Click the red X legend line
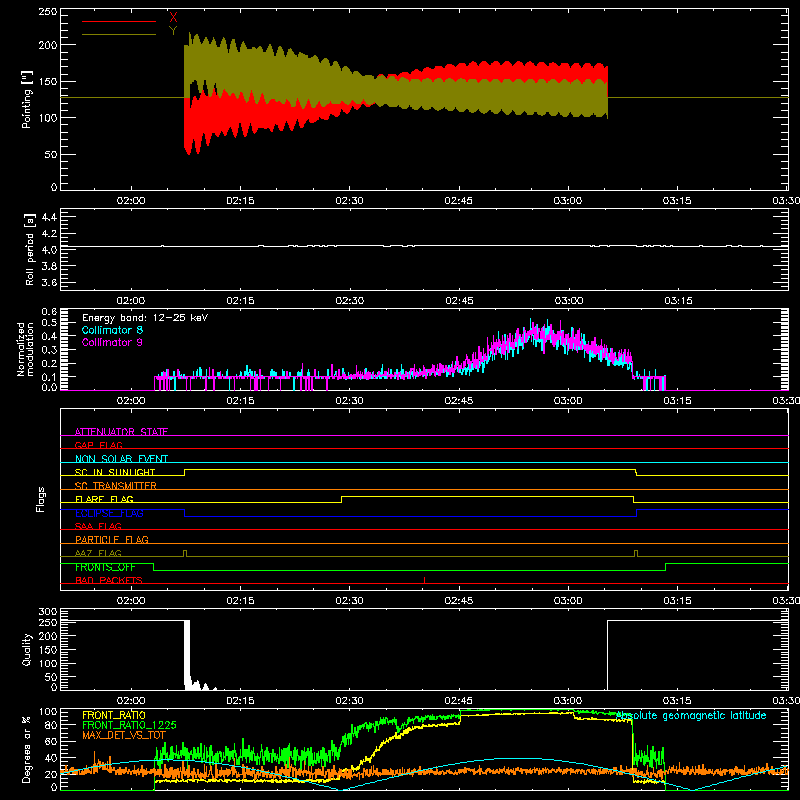This screenshot has width=800, height=800. pyautogui.click(x=119, y=21)
